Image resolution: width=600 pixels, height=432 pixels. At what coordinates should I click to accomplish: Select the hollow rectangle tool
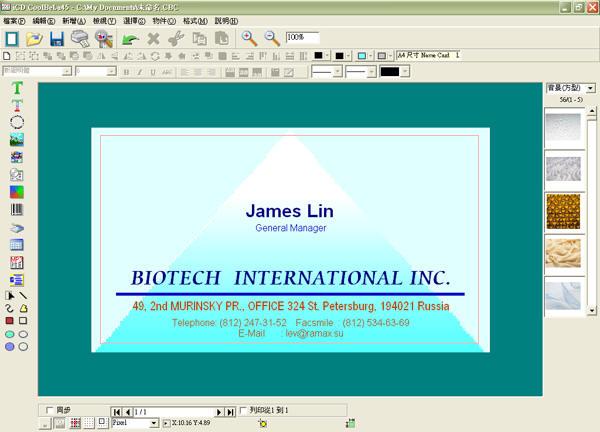(x=23, y=321)
